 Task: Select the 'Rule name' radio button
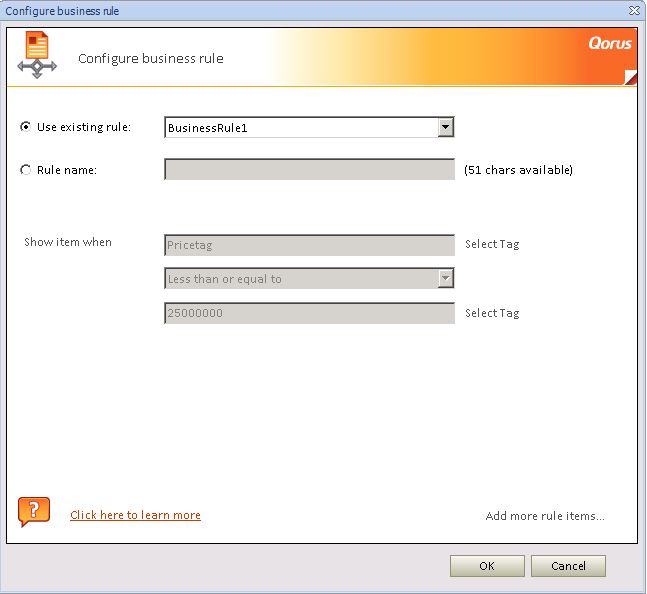[x=26, y=170]
